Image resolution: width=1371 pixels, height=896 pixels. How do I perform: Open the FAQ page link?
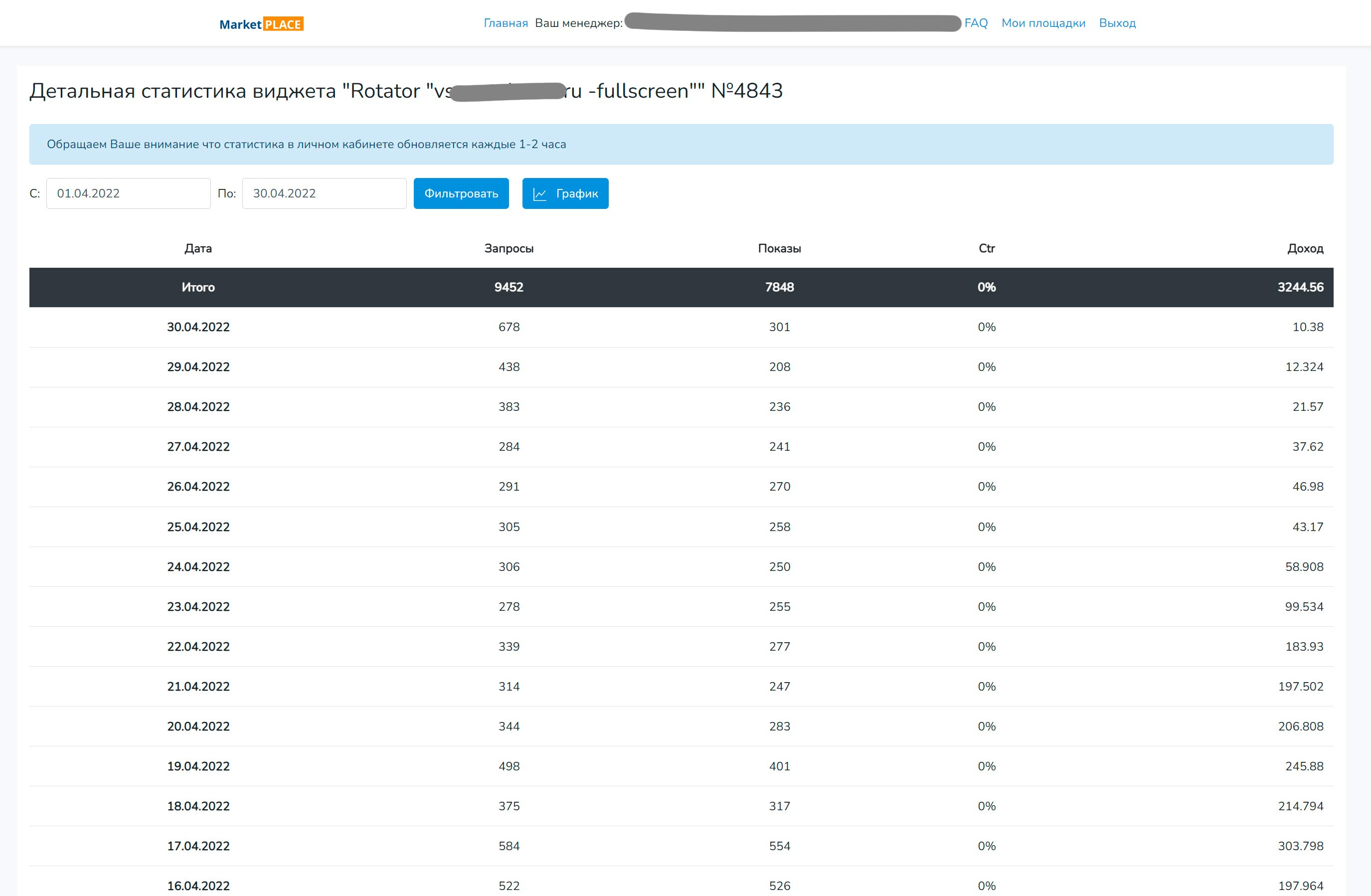pos(975,23)
